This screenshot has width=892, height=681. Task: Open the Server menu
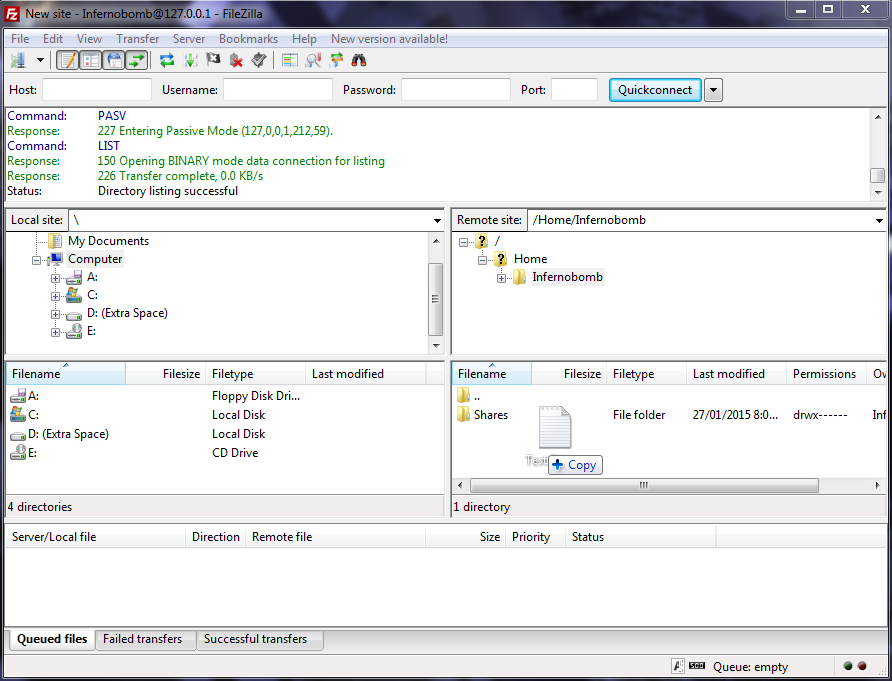coord(189,39)
